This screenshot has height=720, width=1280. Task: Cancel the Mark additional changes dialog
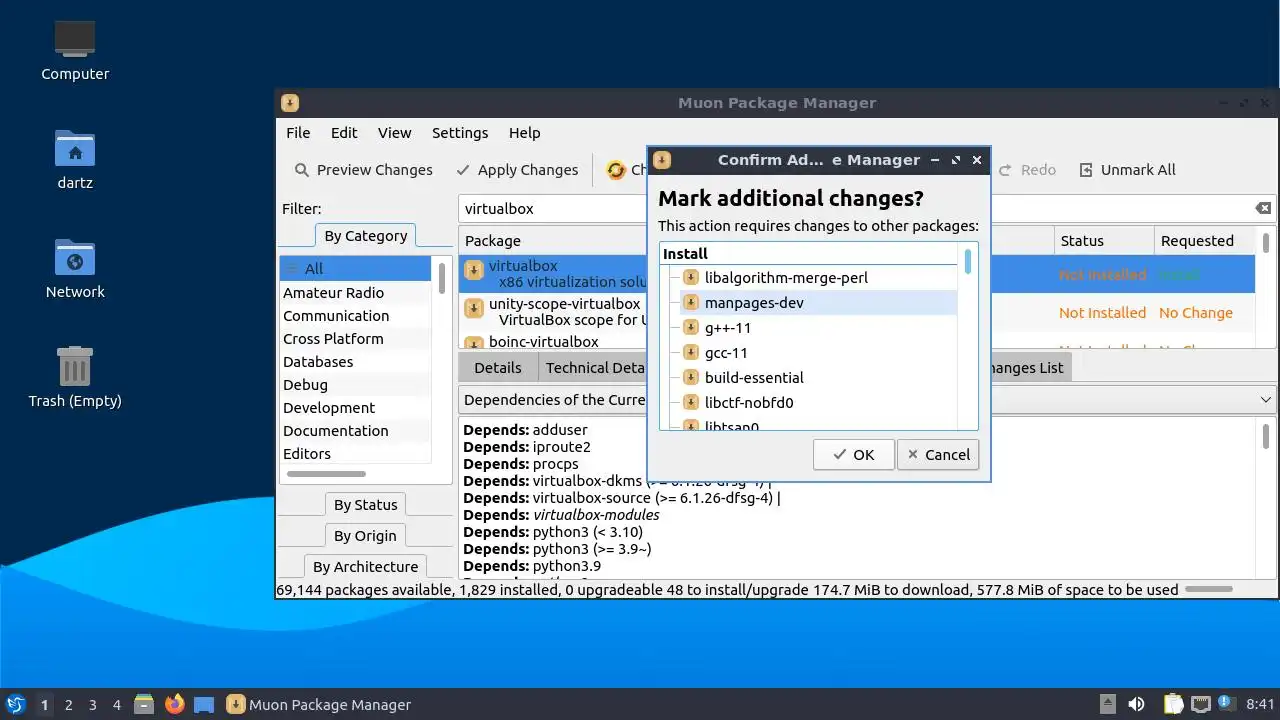938,454
